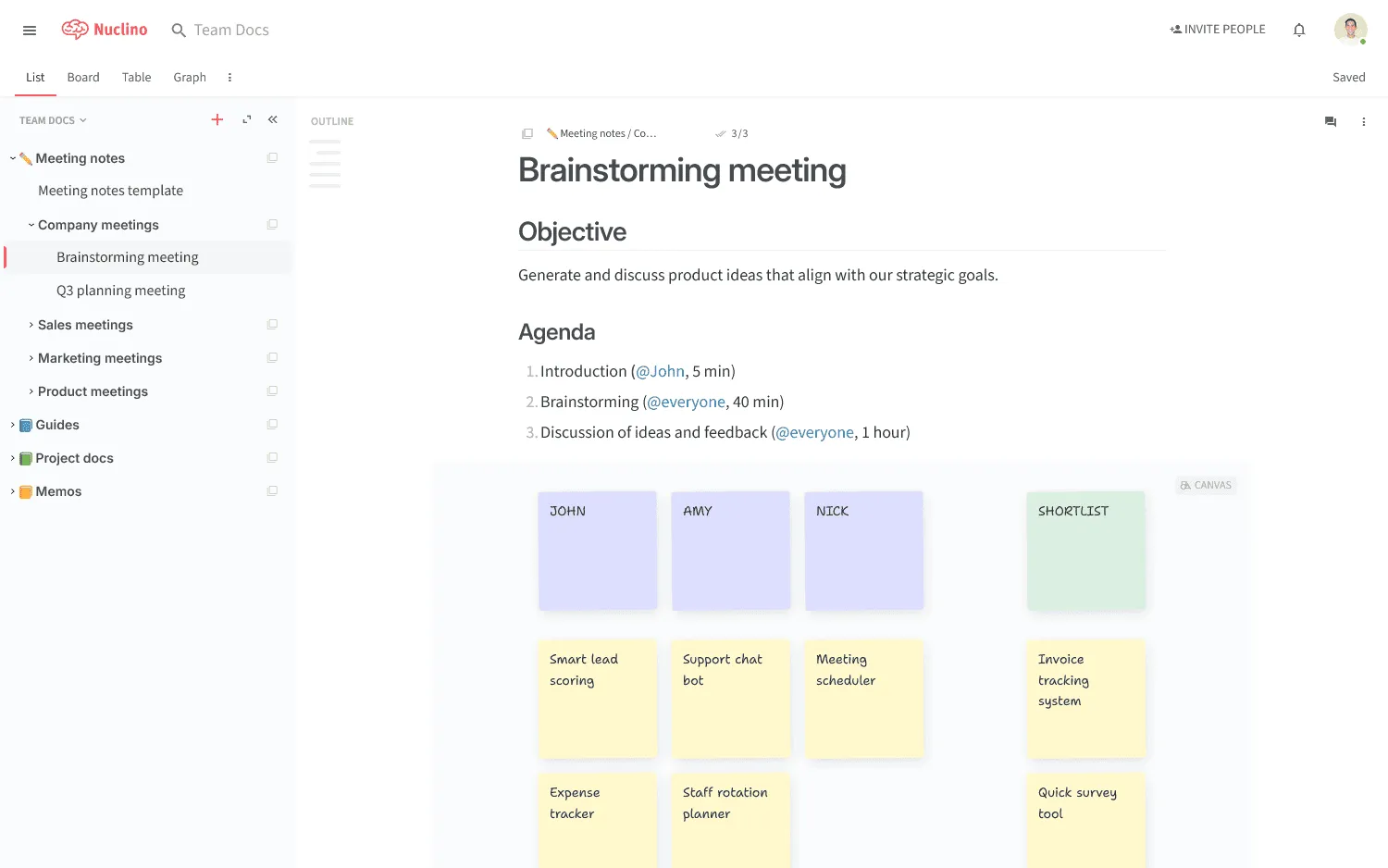Click the Canvas label button
Screen dimensions: 1388x868
(x=1206, y=485)
